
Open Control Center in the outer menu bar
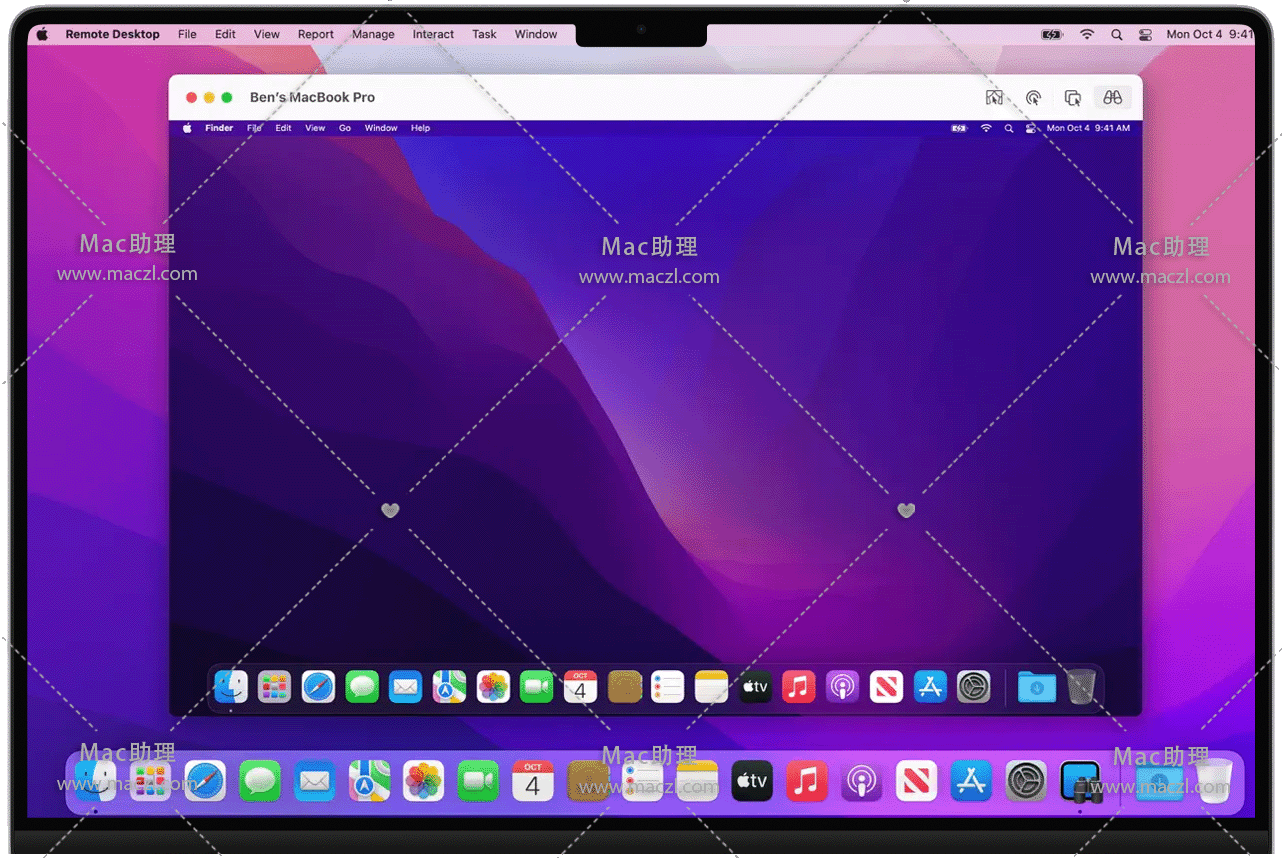coord(1145,34)
